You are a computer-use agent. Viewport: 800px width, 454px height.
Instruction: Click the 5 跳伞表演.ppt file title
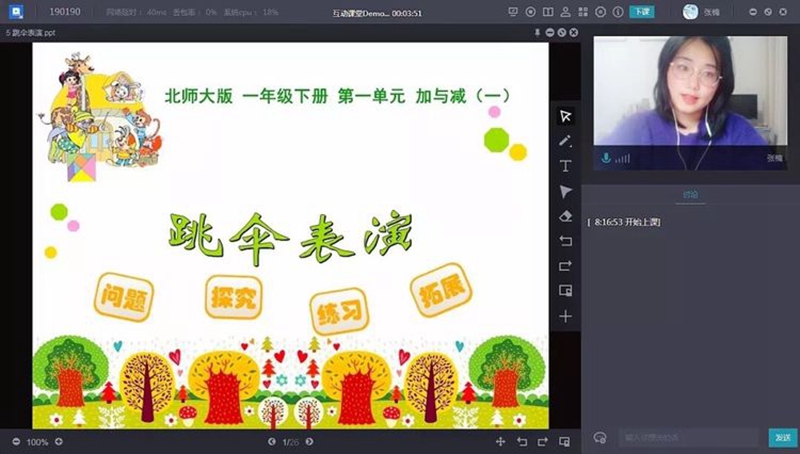[31, 33]
